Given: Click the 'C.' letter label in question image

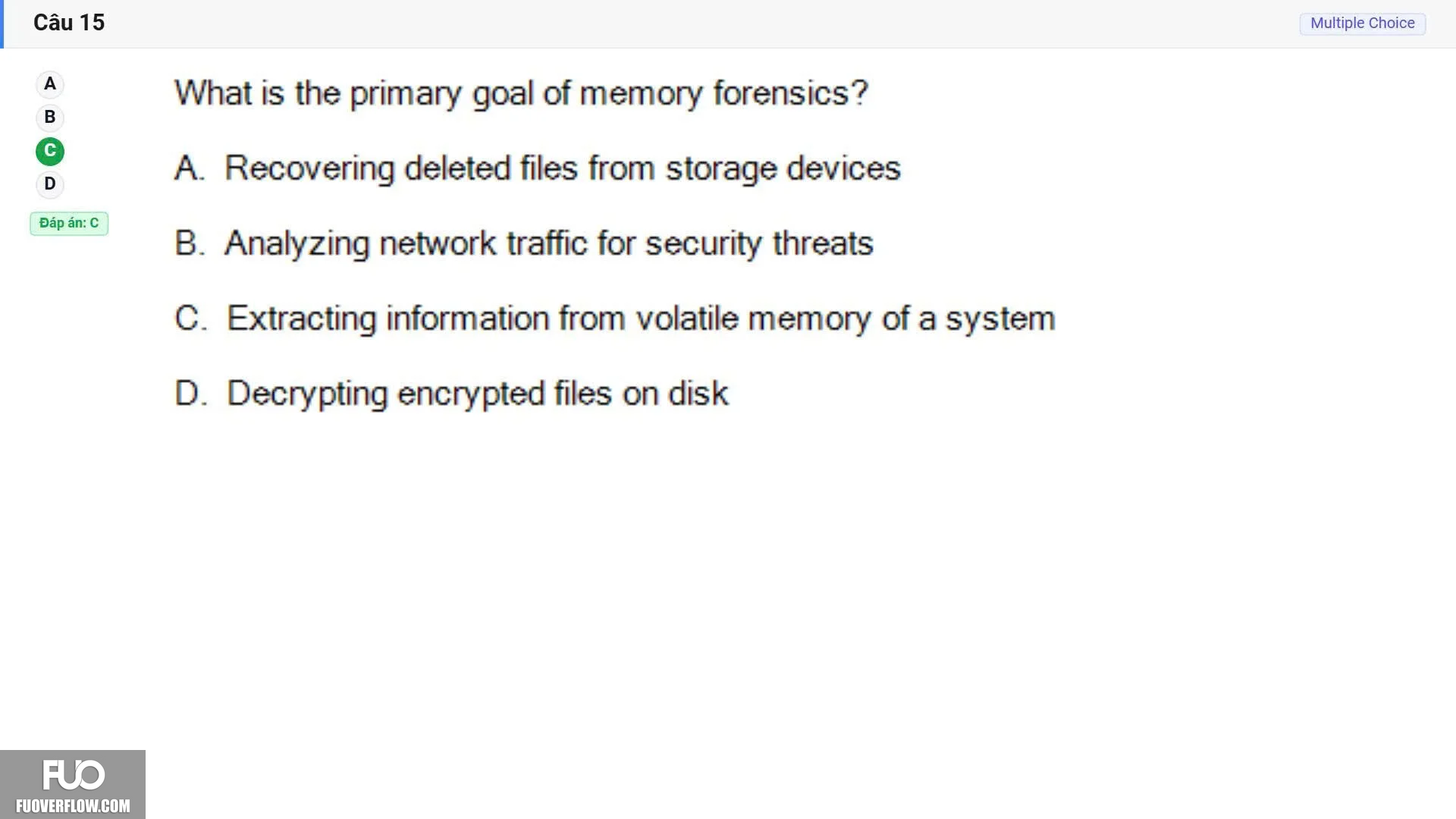Looking at the screenshot, I should click(x=190, y=318).
